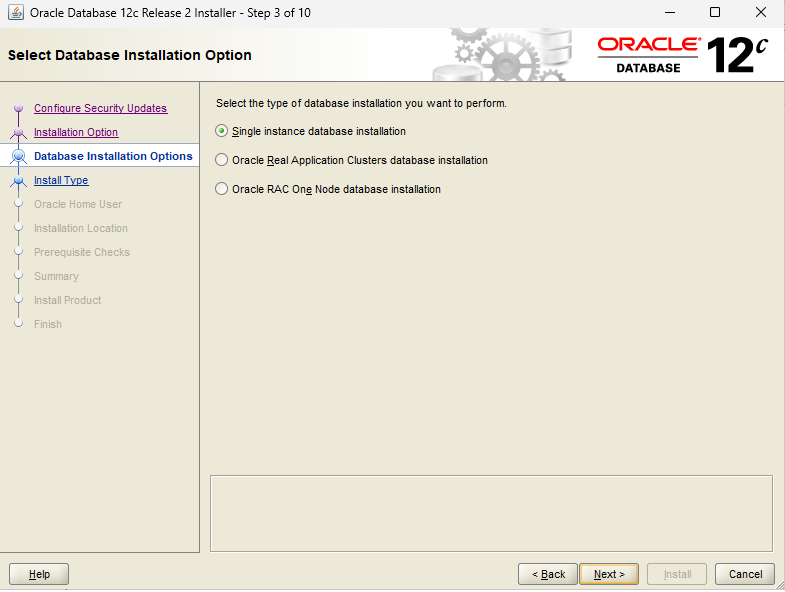Viewport: 785px width, 592px height.
Task: Select Single instance database installation
Action: tap(310, 131)
